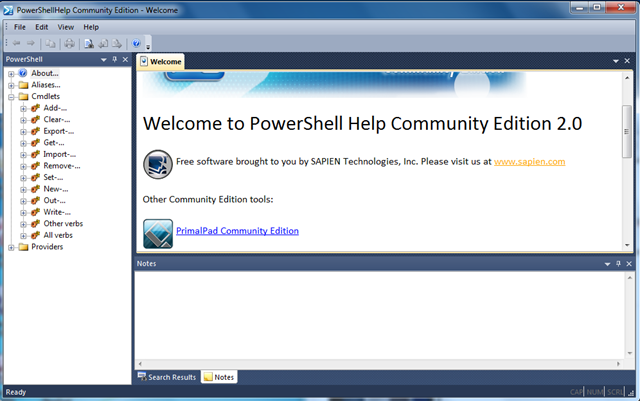Click the Back navigation arrow in the toolbar
This screenshot has width=640, height=401.
click(x=17, y=43)
